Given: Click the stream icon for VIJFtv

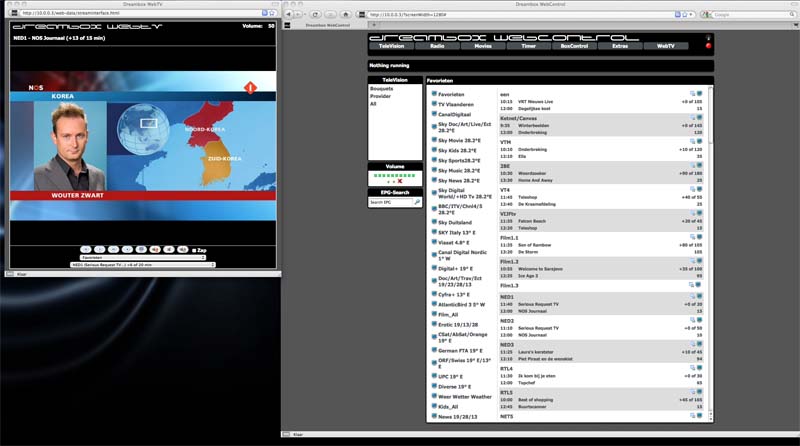Looking at the screenshot, I should click(x=699, y=213).
